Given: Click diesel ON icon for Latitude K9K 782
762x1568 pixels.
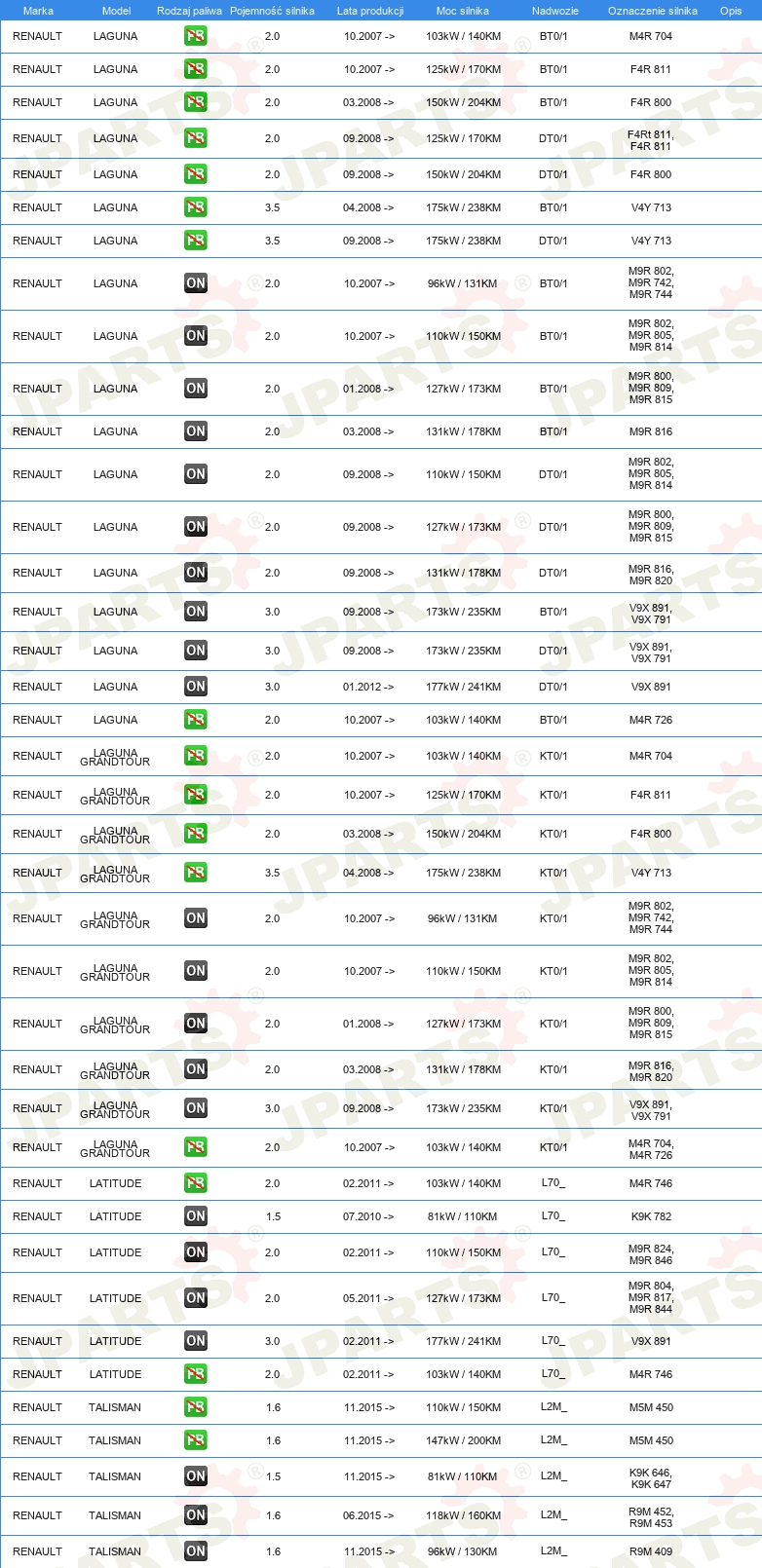Looking at the screenshot, I should point(196,1216).
